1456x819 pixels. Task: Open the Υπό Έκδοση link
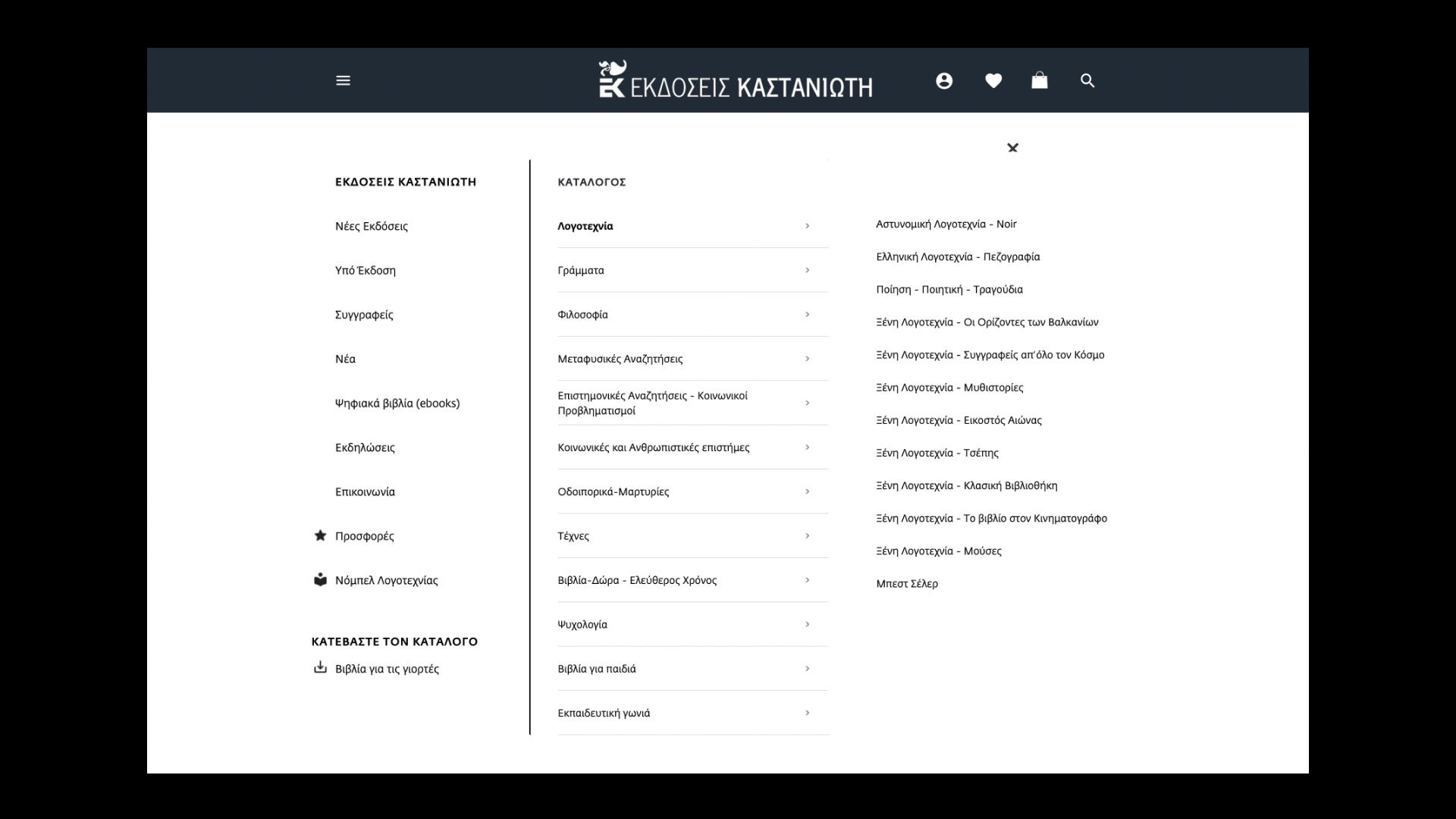(x=366, y=270)
